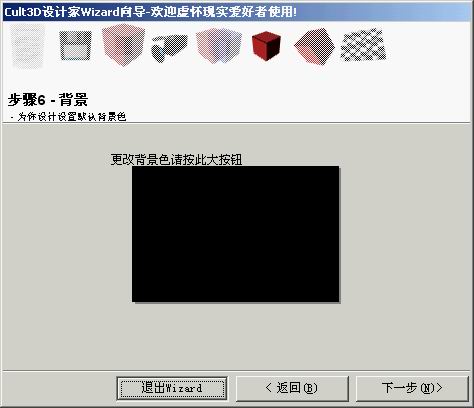Exit wizard with 退出Wizard button

pyautogui.click(x=172, y=388)
